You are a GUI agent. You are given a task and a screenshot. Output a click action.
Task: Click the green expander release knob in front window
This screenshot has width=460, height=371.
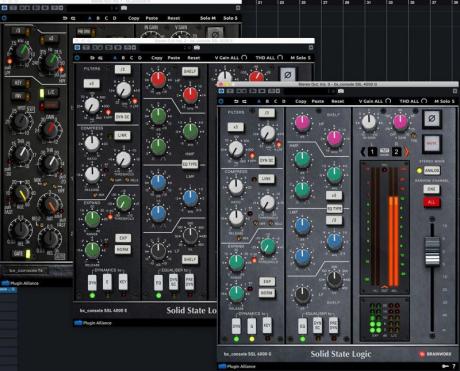coord(236,293)
